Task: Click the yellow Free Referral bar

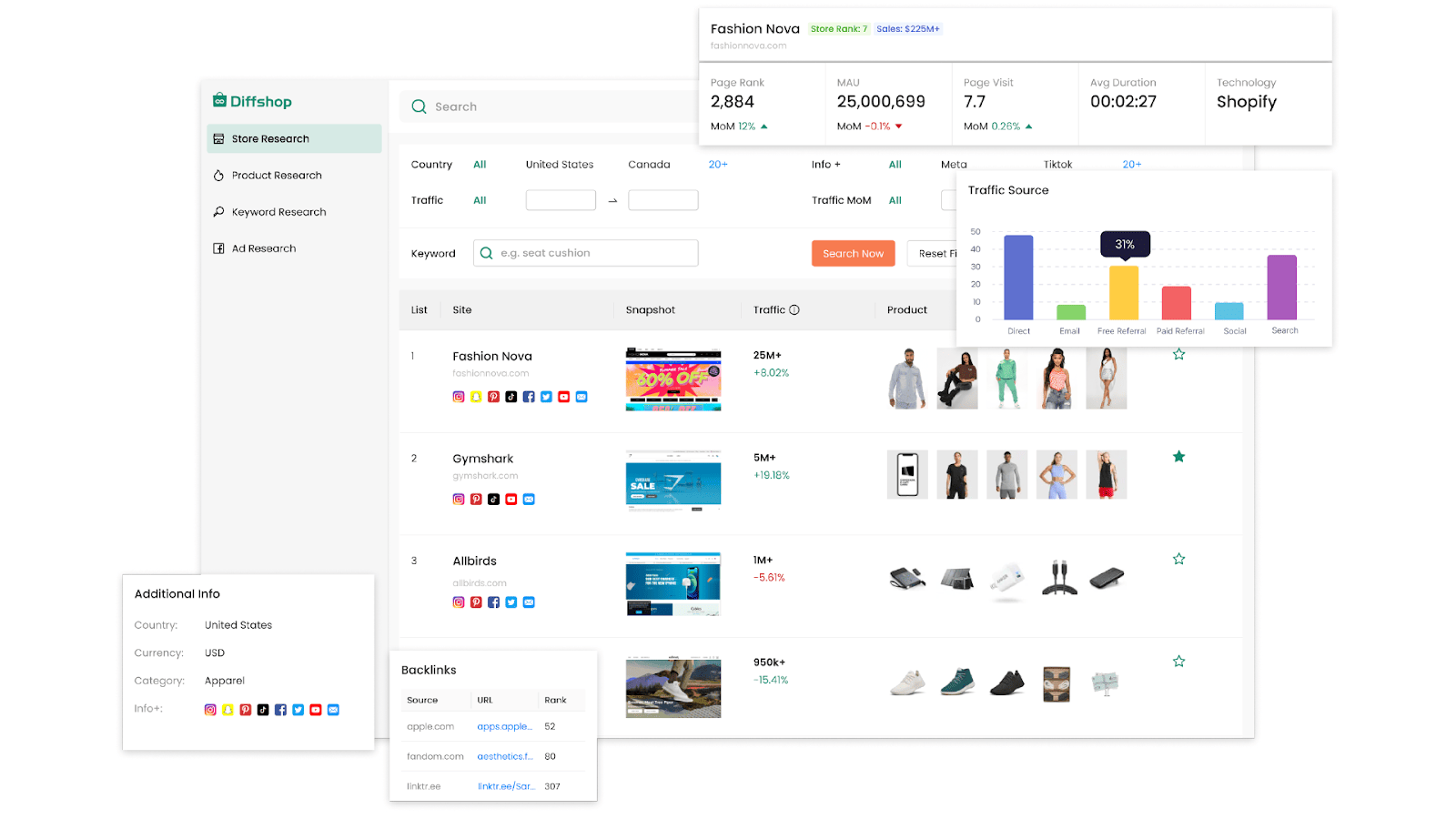Action: 1124,292
